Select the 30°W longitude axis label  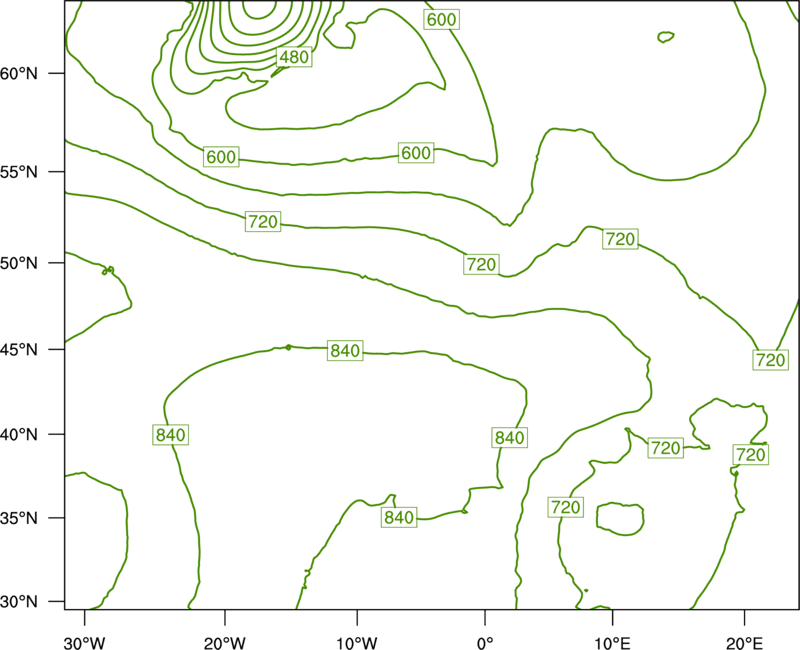(84, 643)
